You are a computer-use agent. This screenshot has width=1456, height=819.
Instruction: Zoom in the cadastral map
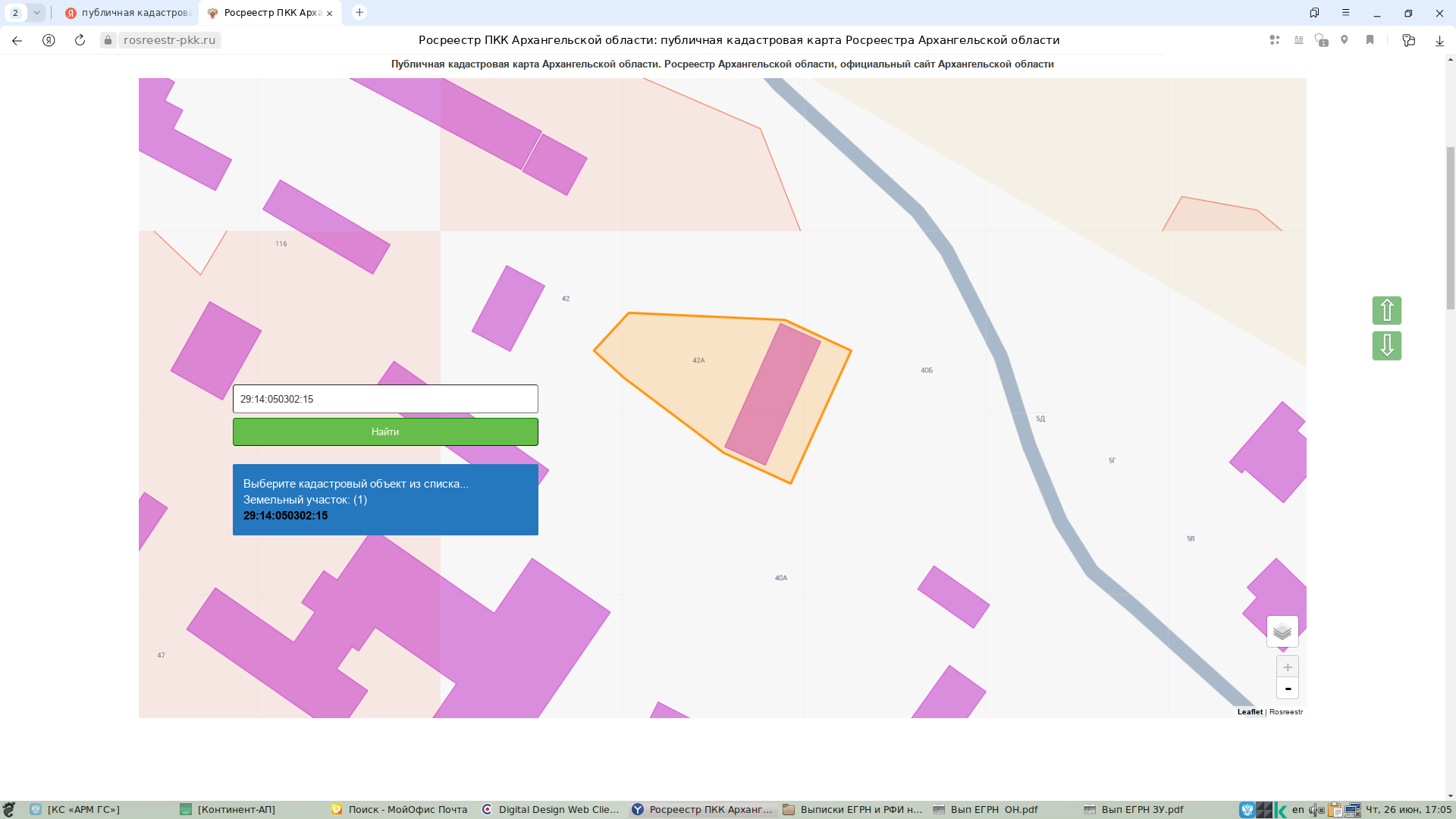point(1288,667)
